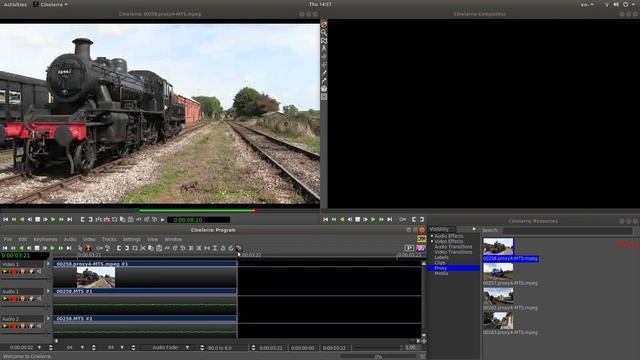This screenshot has width=640, height=360.
Task: Click the Search field in Resources
Action: (x=567, y=231)
